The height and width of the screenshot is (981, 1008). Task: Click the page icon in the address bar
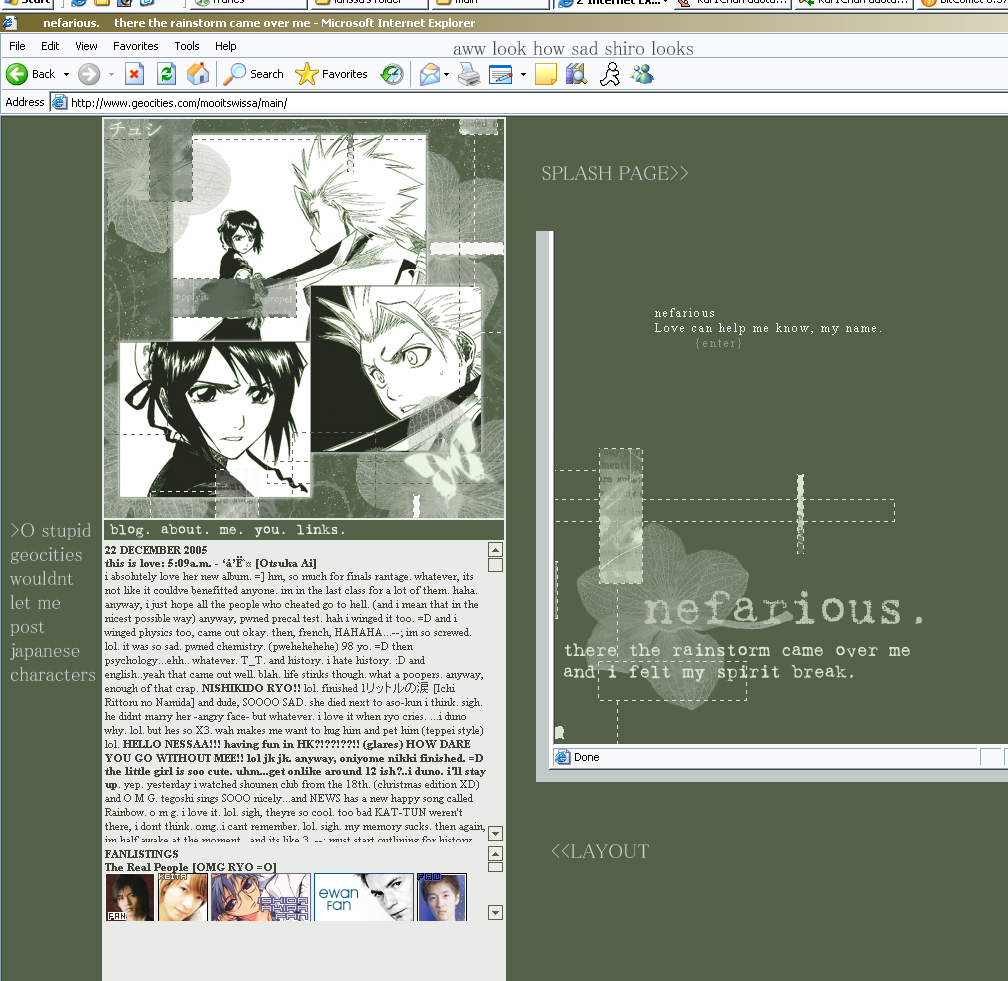click(60, 102)
